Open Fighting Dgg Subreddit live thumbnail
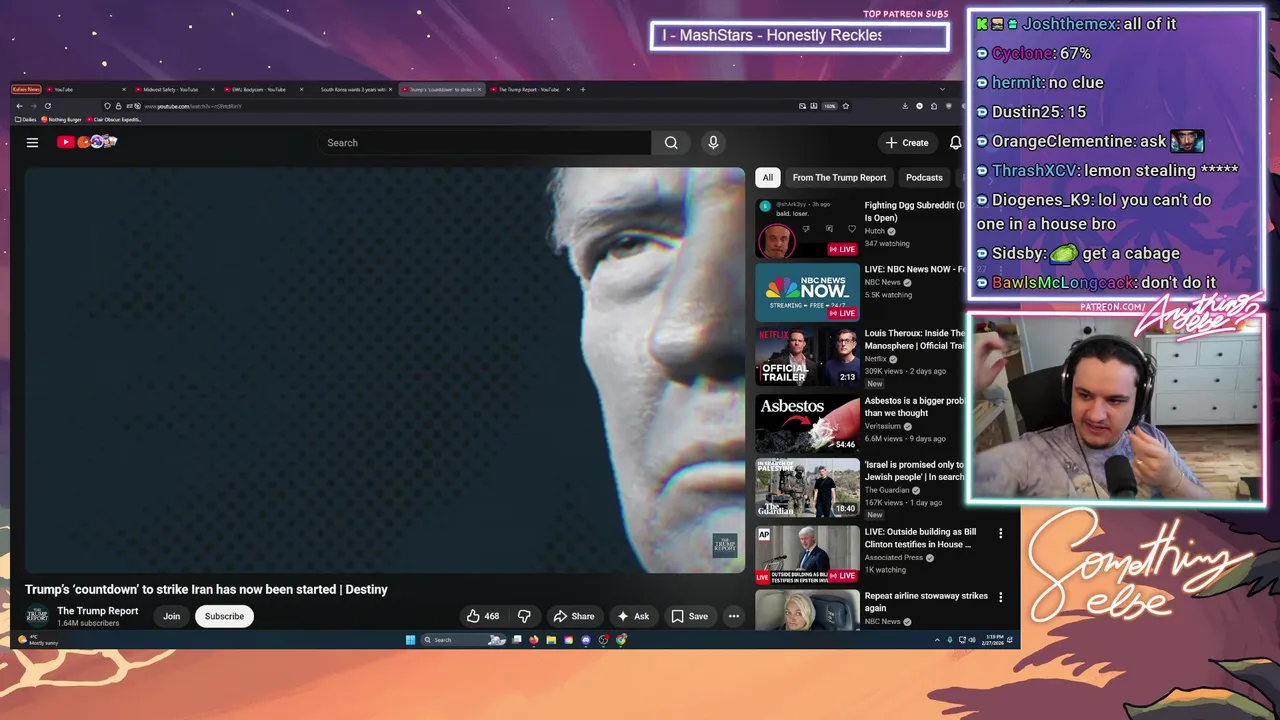This screenshot has width=1280, height=720. tap(807, 228)
